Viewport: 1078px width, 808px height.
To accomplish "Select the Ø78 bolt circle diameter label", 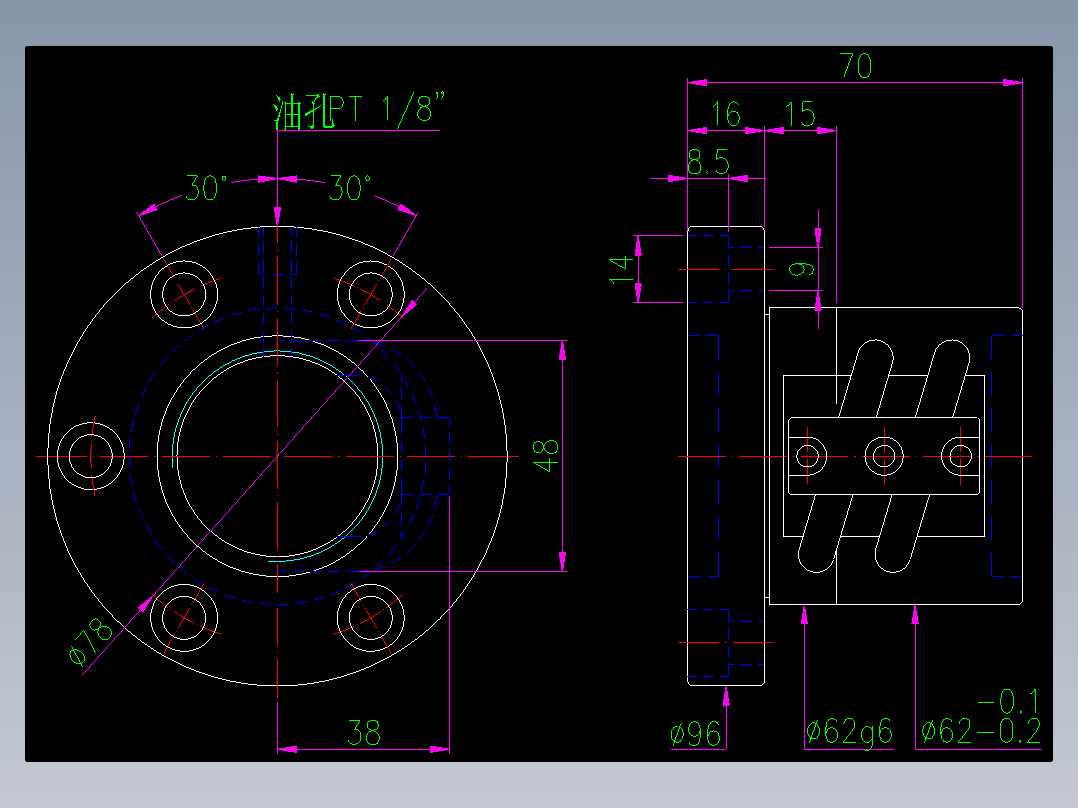I will coord(85,640).
